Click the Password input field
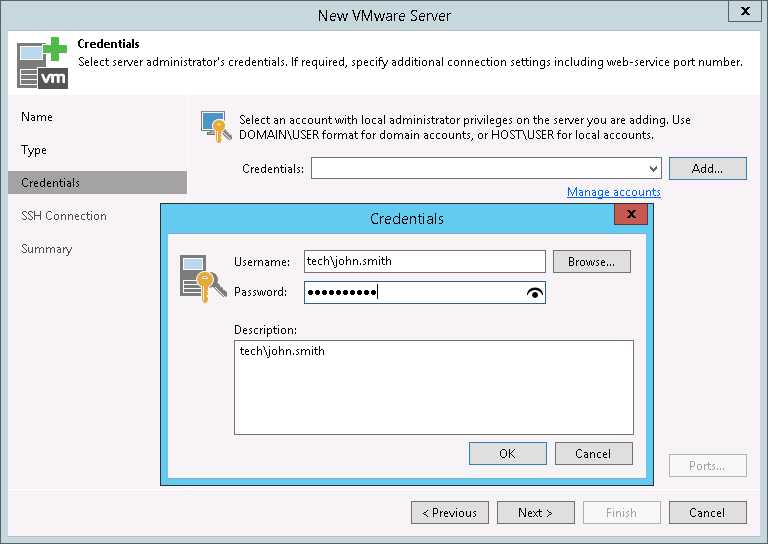Screen dimensions: 768x544 (x=424, y=292)
